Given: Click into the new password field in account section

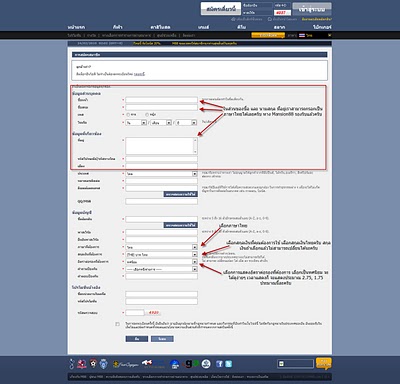Looking at the screenshot, I should (x=161, y=232).
